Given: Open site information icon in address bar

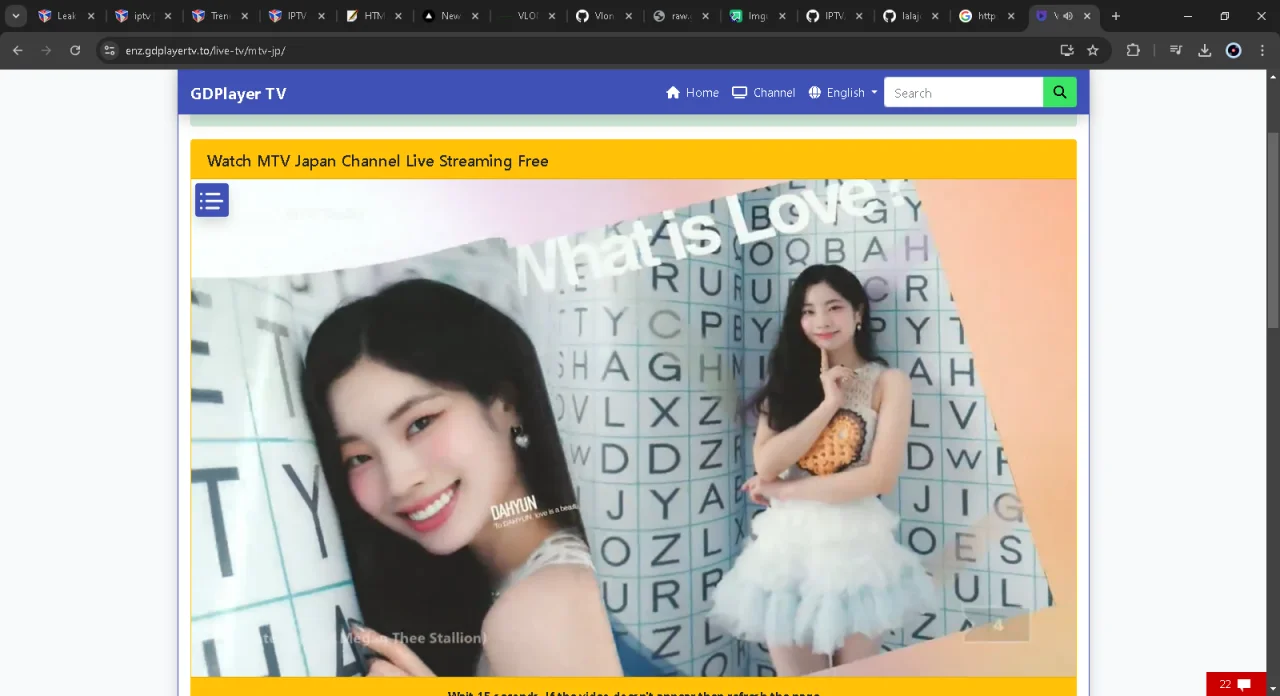Looking at the screenshot, I should (x=110, y=50).
